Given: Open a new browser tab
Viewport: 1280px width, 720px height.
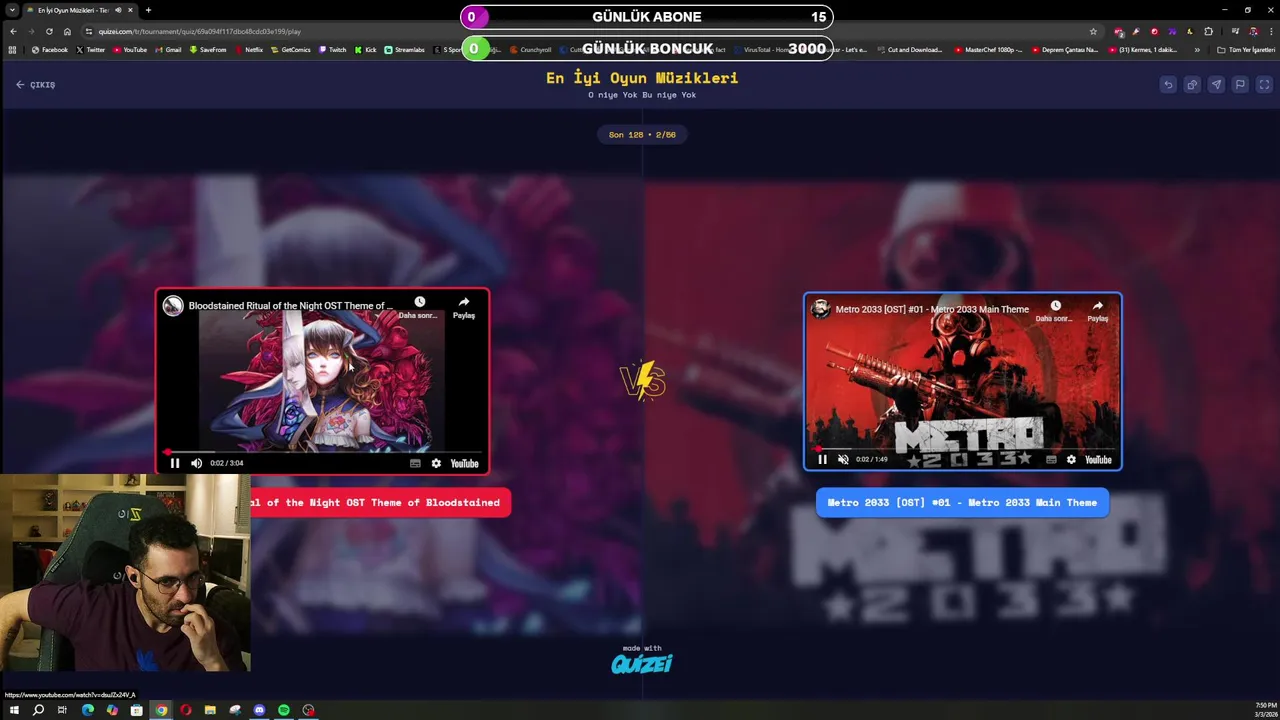Looking at the screenshot, I should tap(148, 10).
